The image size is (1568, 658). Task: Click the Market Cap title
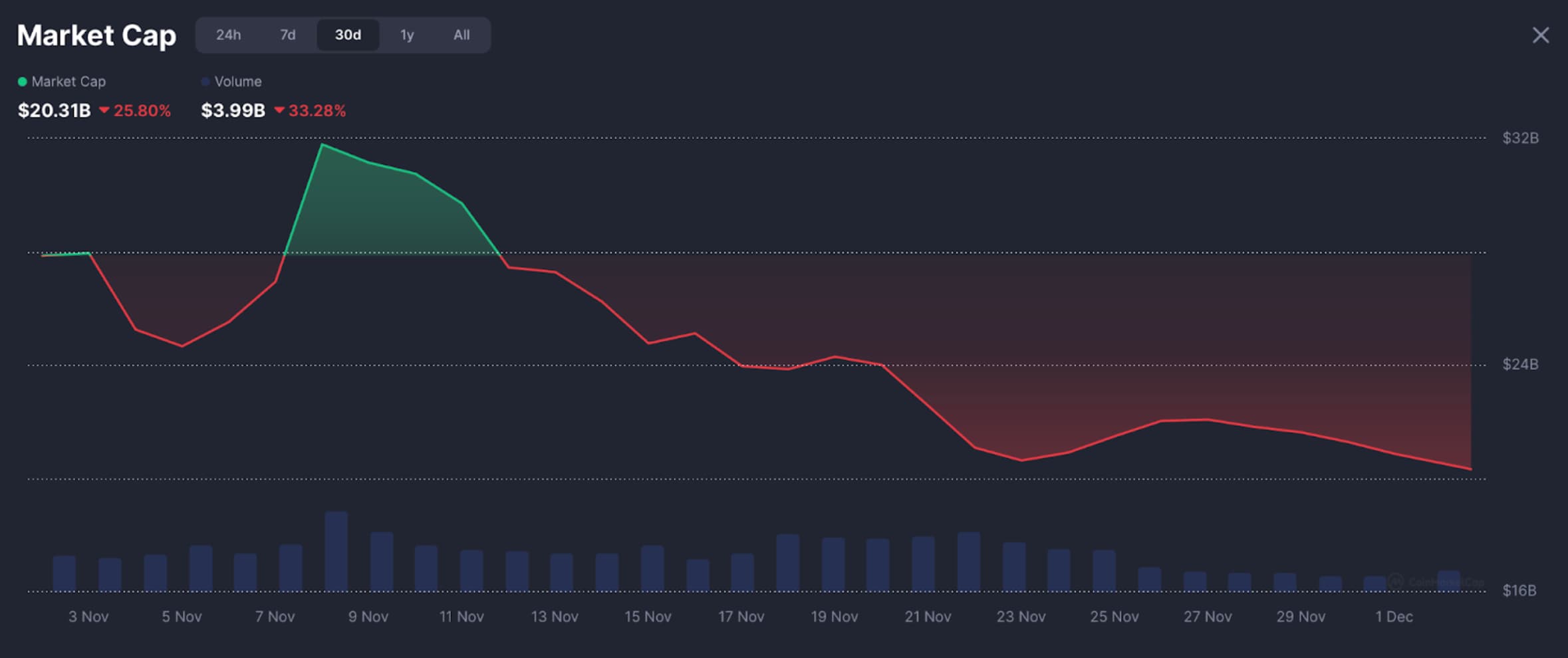click(x=96, y=35)
